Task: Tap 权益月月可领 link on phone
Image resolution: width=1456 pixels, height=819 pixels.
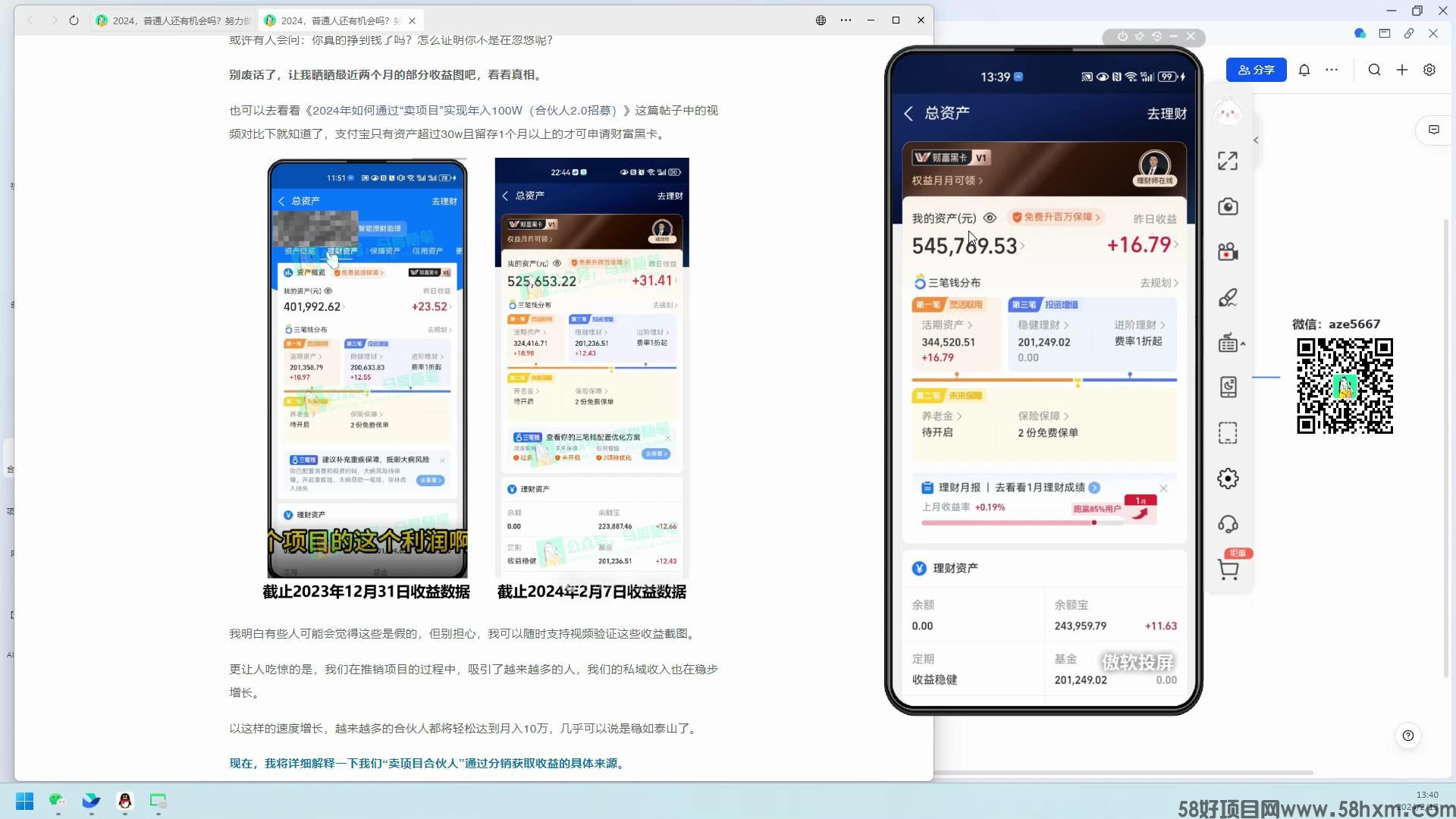Action: (947, 180)
